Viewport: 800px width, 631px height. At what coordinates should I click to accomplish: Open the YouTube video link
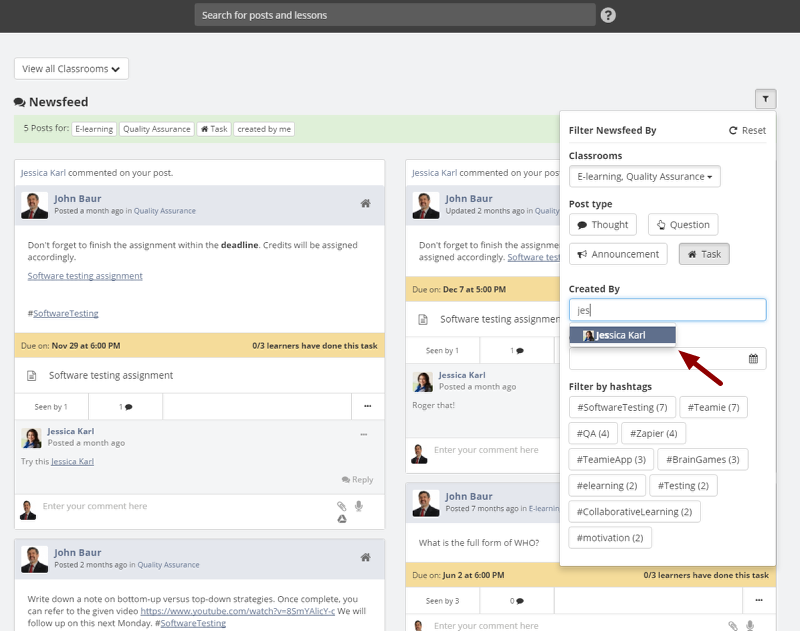pyautogui.click(x=238, y=611)
